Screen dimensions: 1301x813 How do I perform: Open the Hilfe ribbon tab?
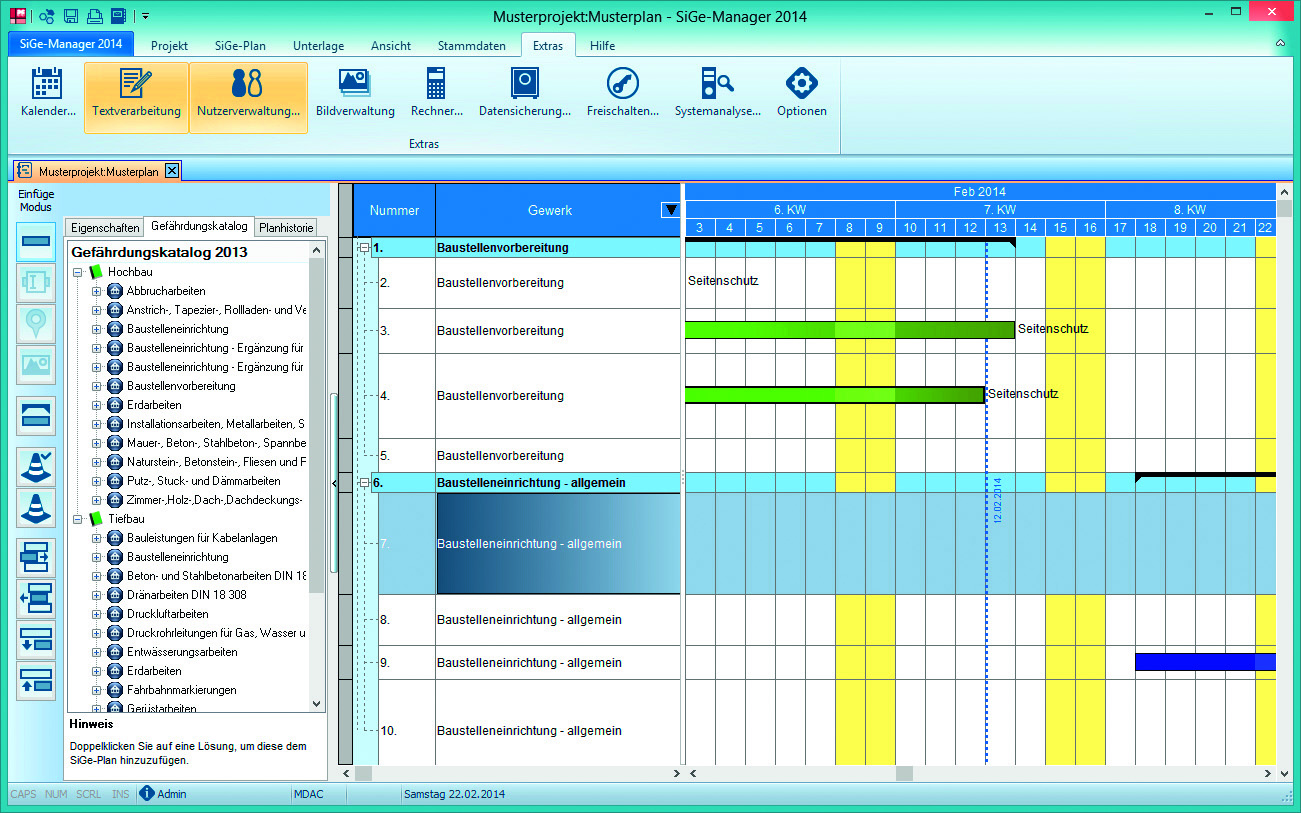602,46
